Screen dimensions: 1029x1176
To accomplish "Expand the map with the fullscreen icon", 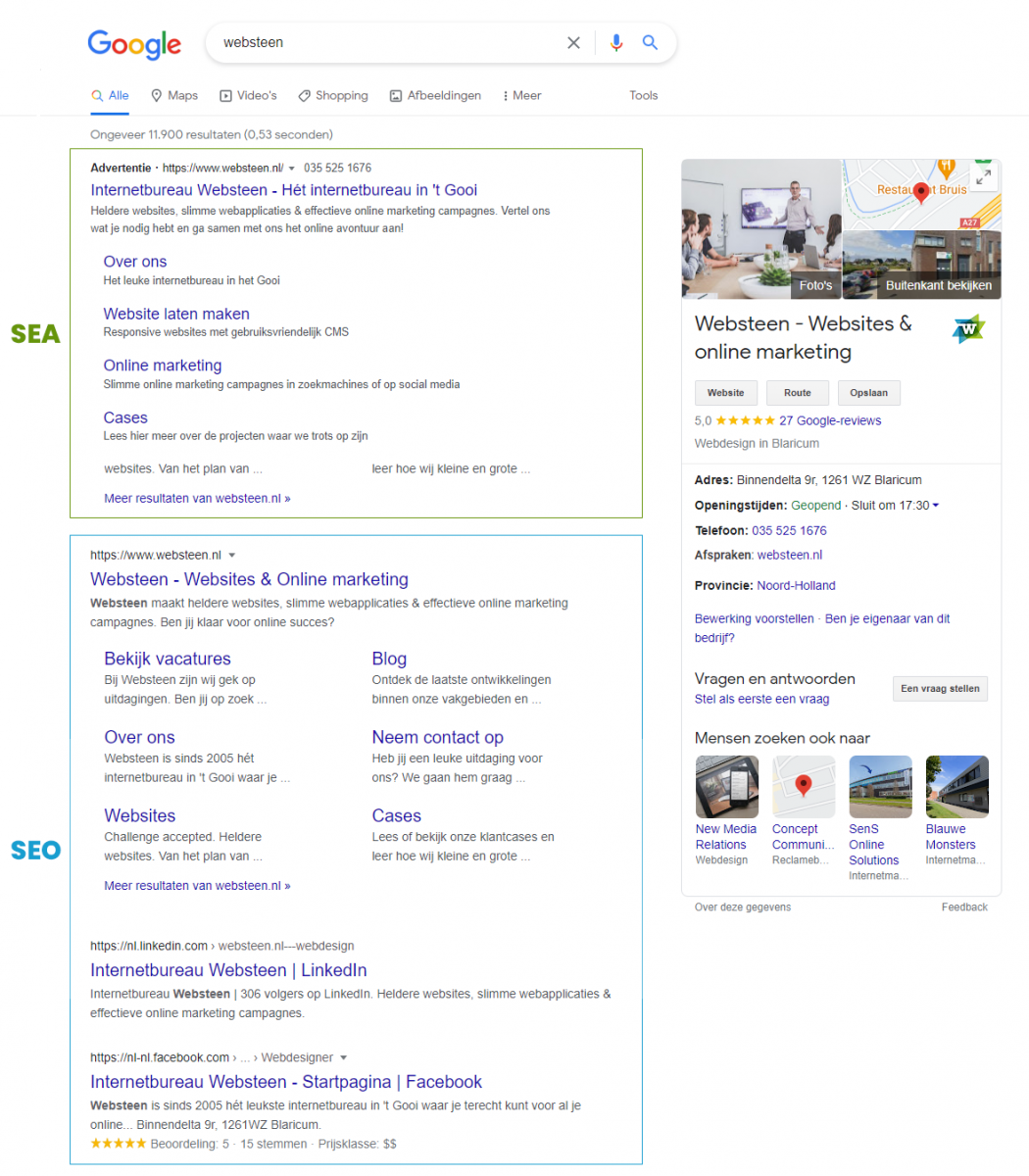I will pyautogui.click(x=983, y=177).
